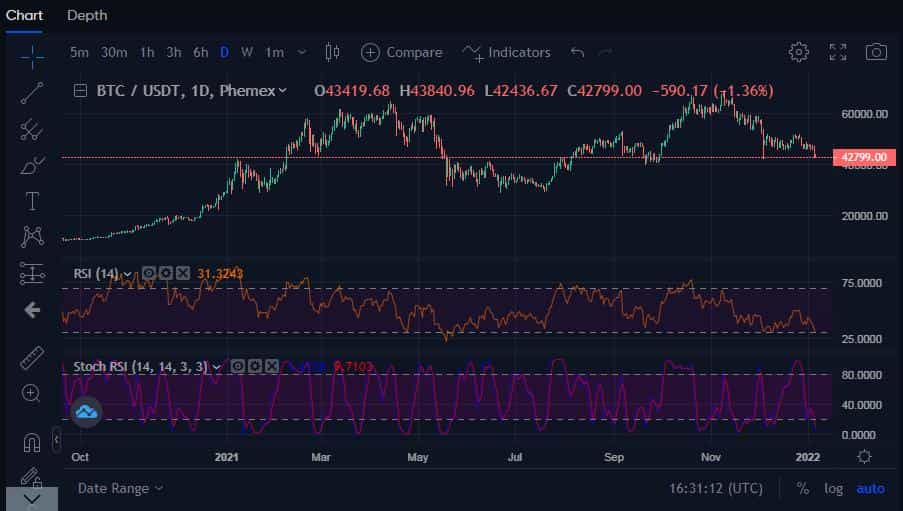Toggle log scale mode
This screenshot has height=511, width=903.
click(x=833, y=489)
